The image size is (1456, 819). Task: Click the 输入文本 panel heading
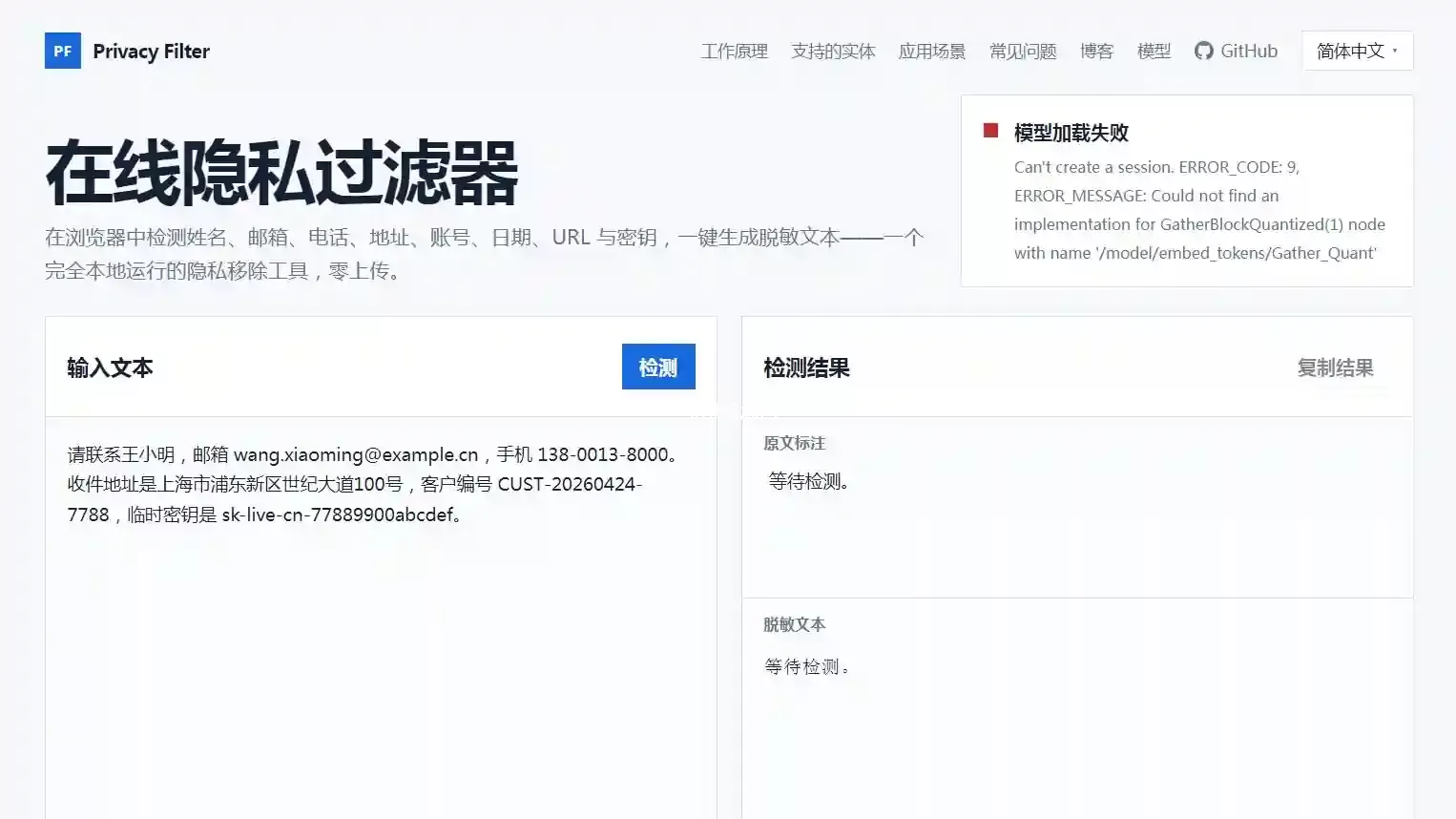[110, 367]
